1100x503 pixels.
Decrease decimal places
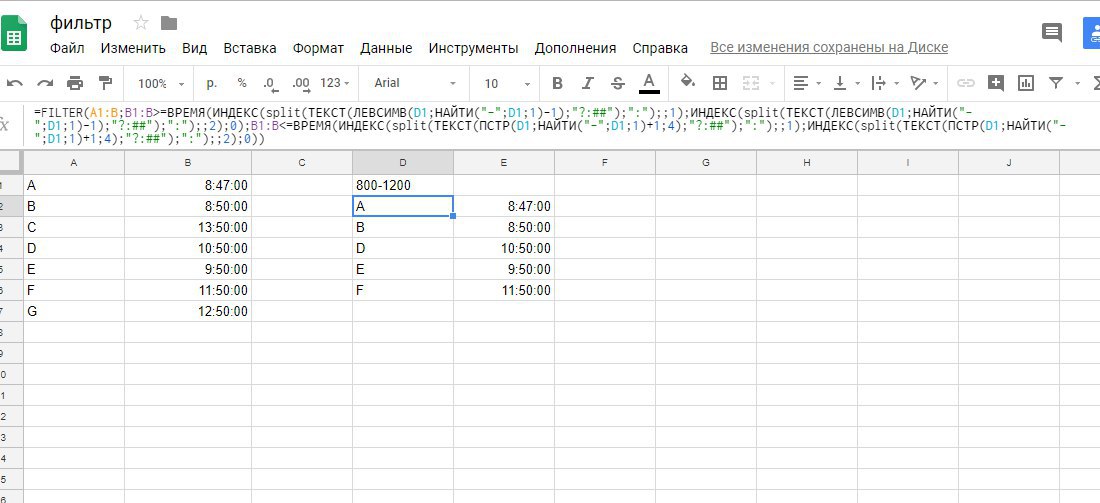tap(271, 83)
